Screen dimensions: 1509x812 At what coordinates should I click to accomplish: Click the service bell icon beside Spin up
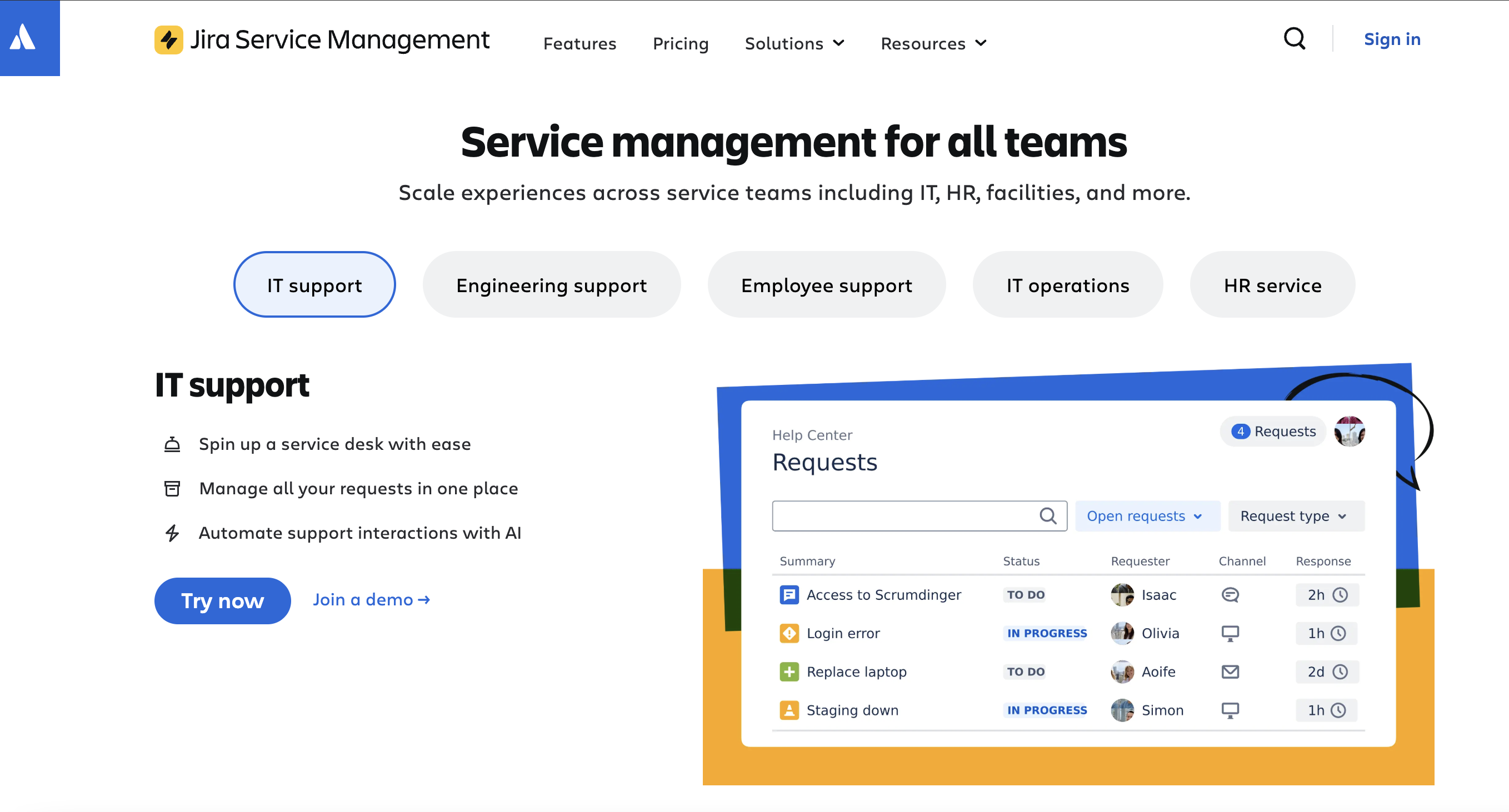pyautogui.click(x=172, y=444)
